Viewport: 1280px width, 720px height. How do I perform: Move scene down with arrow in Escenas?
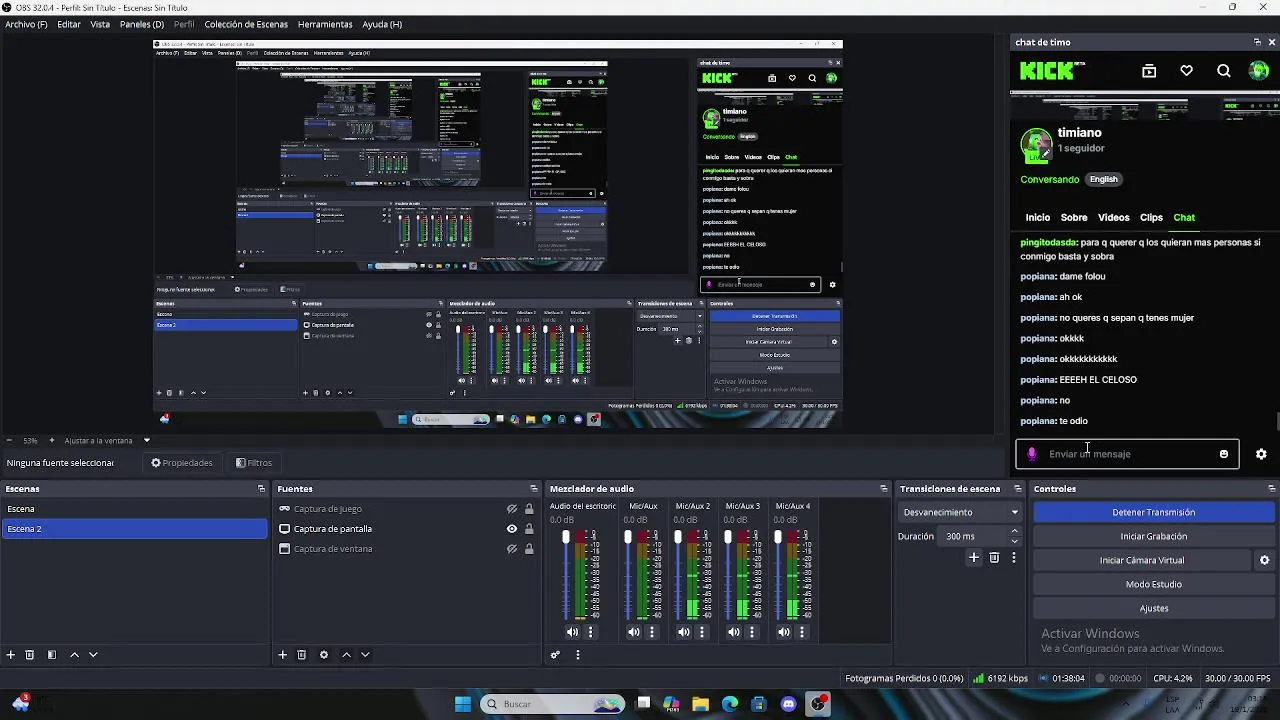tap(93, 655)
